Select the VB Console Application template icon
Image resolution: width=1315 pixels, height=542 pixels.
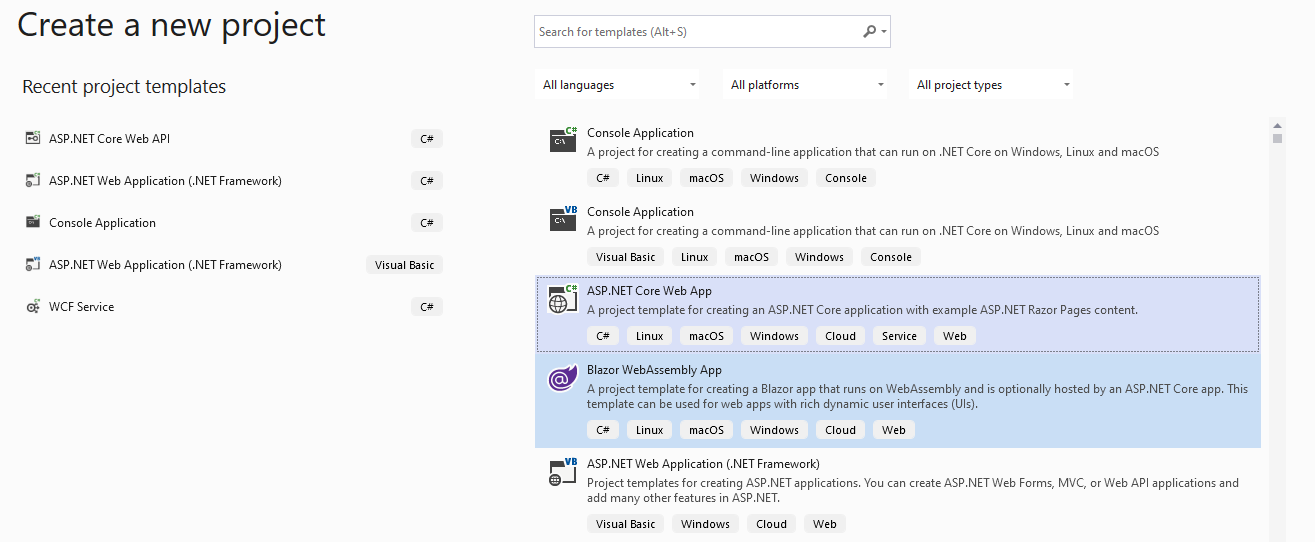coord(563,219)
